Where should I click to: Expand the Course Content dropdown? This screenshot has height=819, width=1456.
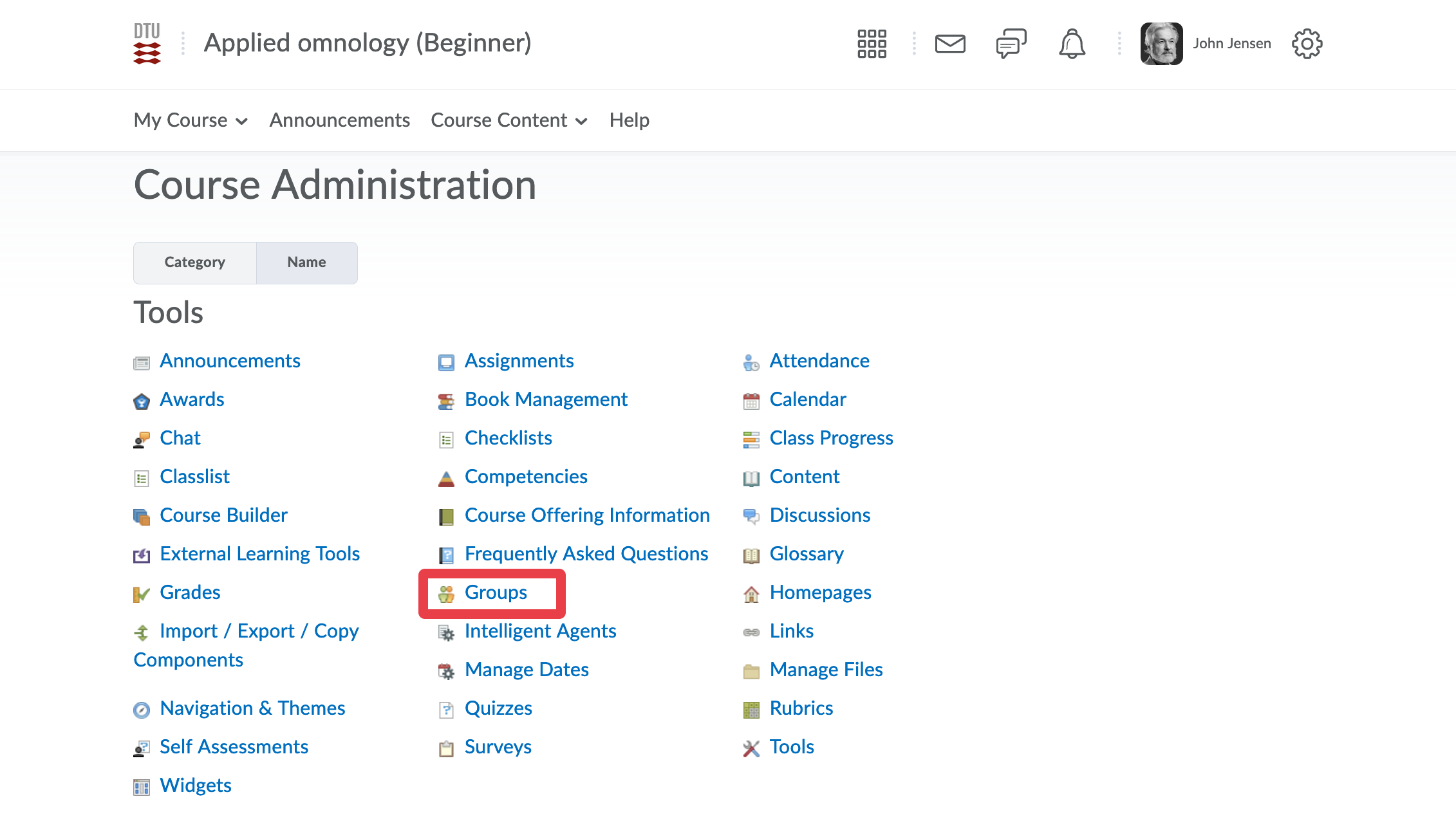(509, 120)
